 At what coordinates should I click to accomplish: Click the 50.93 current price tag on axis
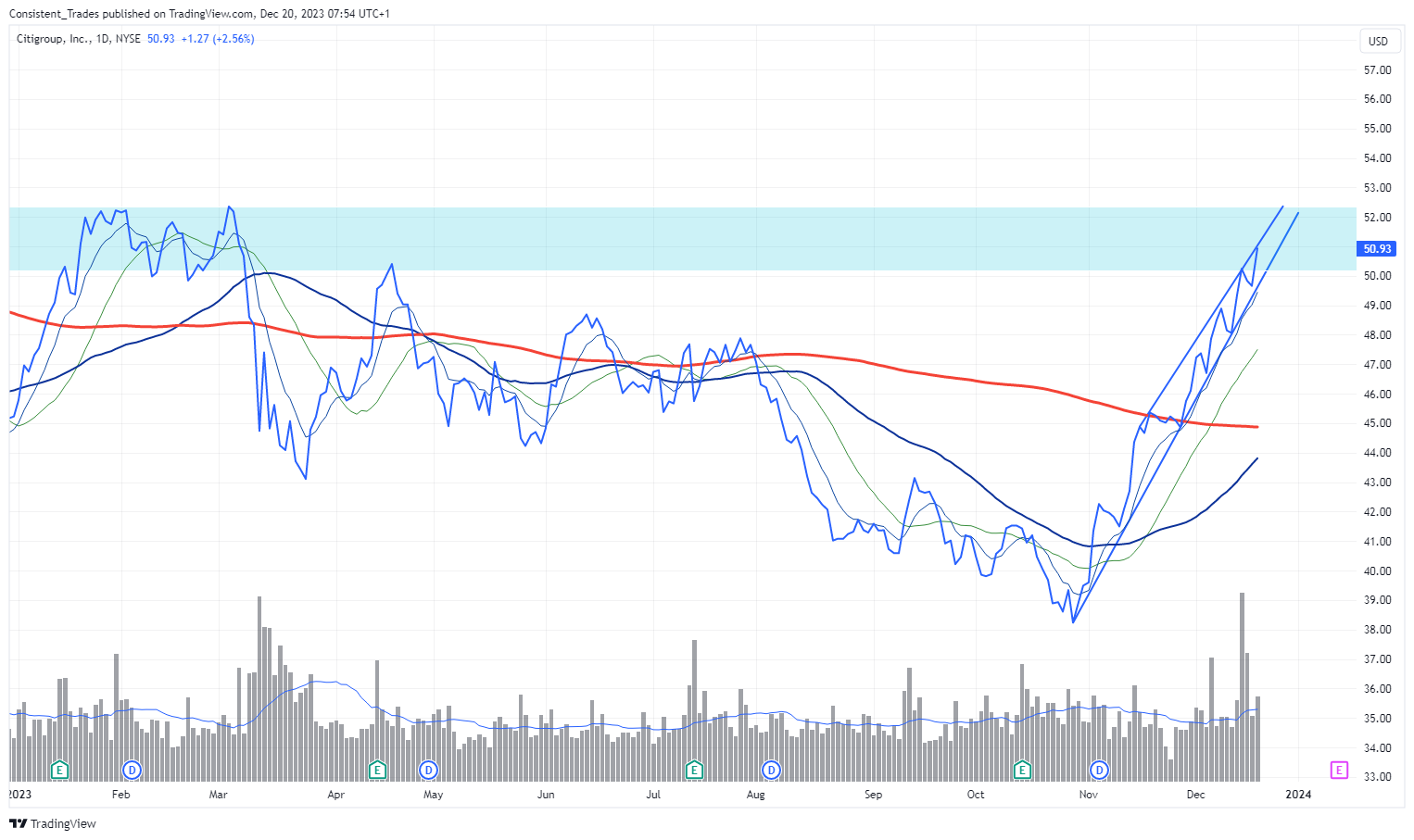coord(1377,248)
